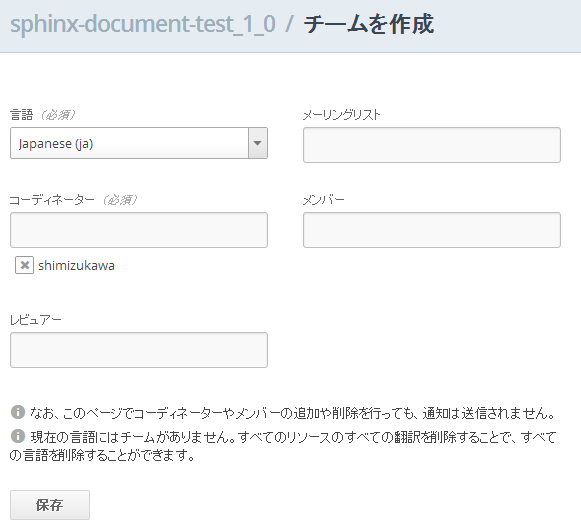Select the coordinator name shimizukawa
Image resolution: width=581 pixels, height=529 pixels.
tap(76, 266)
